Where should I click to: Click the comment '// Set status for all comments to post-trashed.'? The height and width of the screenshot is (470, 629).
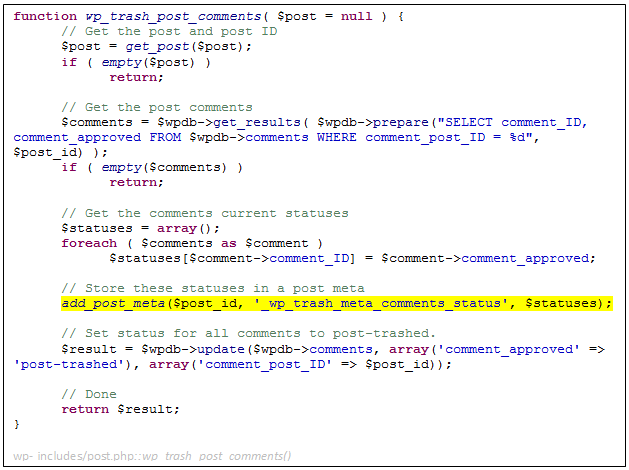[x=249, y=334]
